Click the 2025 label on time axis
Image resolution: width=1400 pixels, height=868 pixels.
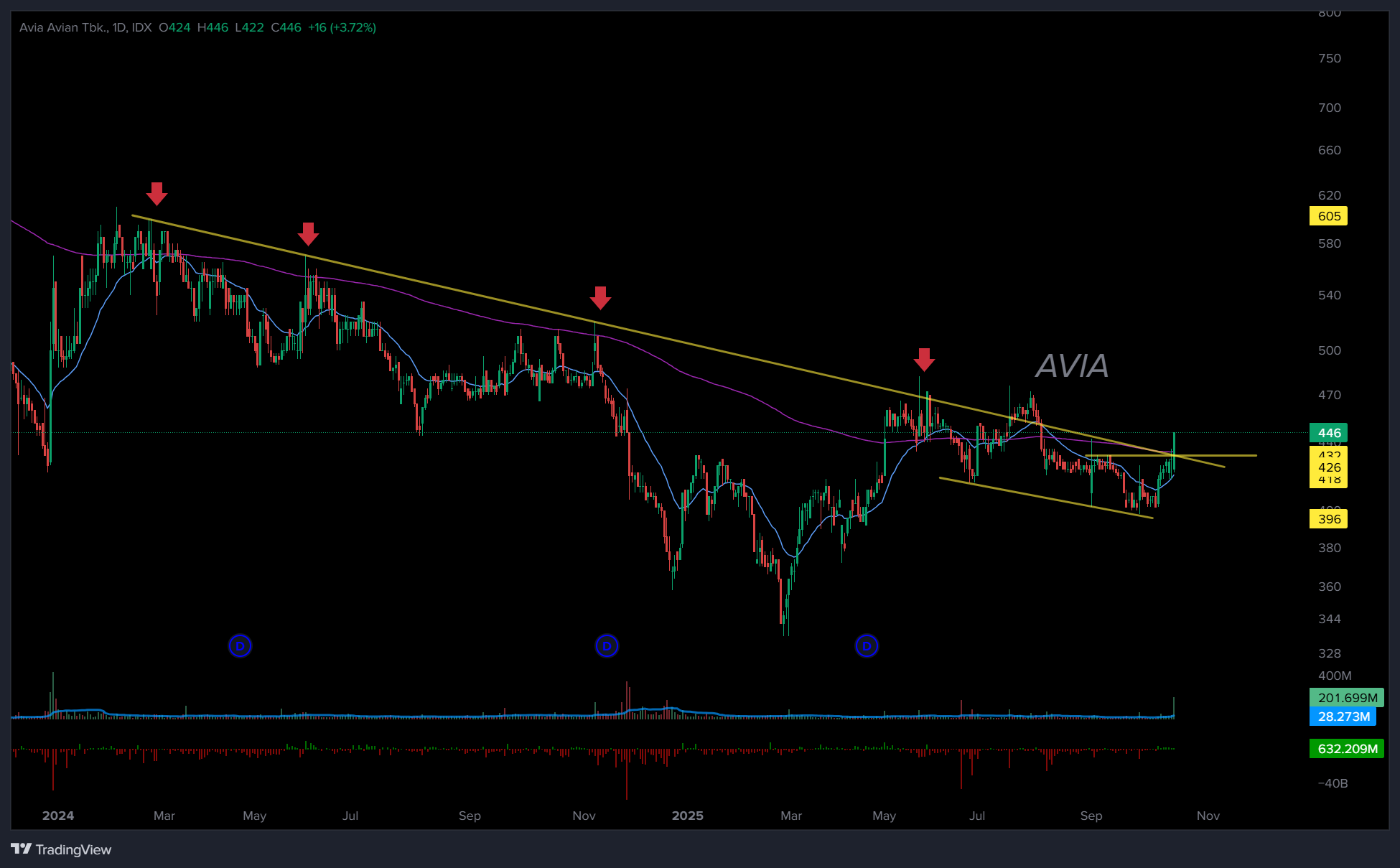tap(687, 816)
